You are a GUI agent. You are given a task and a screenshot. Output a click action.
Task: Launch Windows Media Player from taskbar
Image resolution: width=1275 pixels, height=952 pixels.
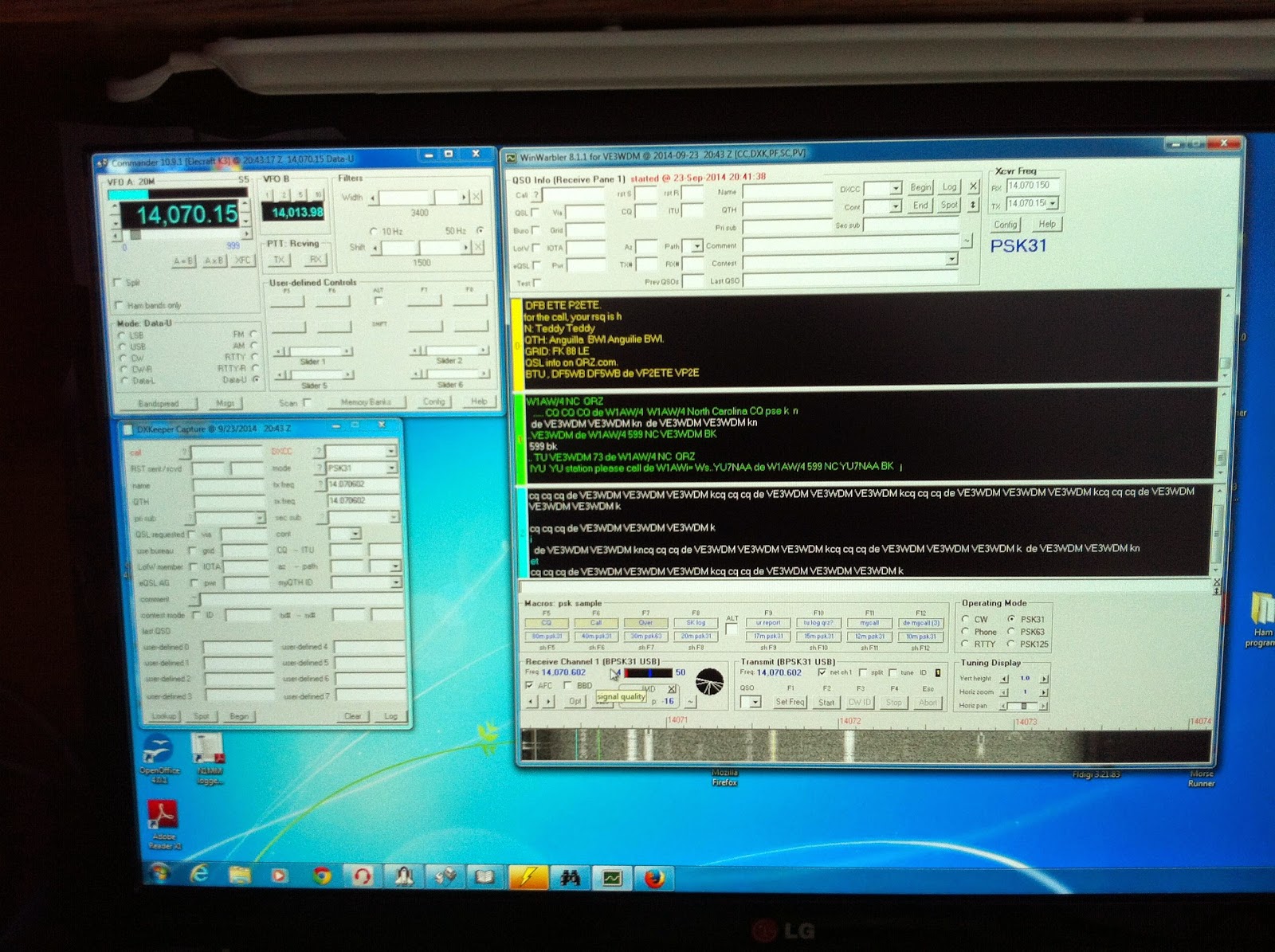point(280,876)
